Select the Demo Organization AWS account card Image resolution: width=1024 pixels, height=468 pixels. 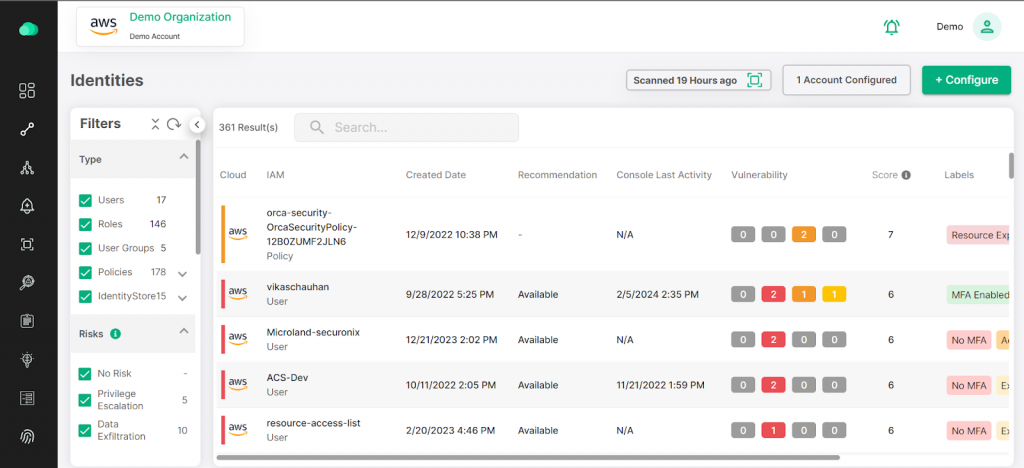[x=160, y=25]
